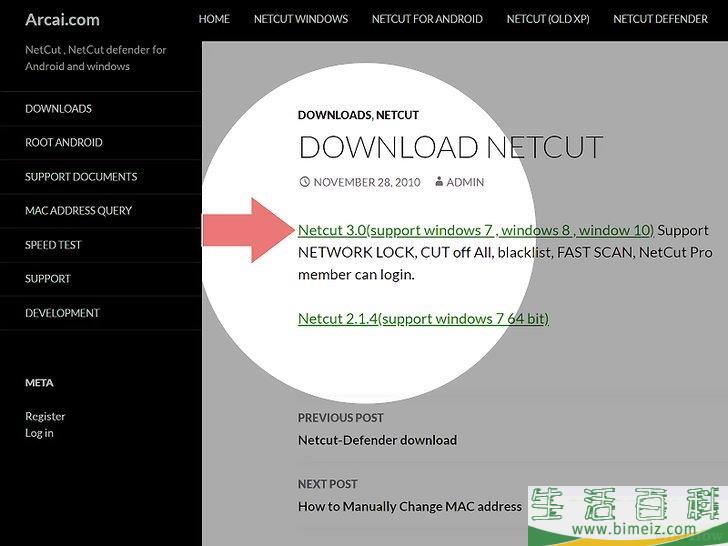Select ROOT ANDROID in the sidebar
This screenshot has width=728, height=546.
click(64, 143)
